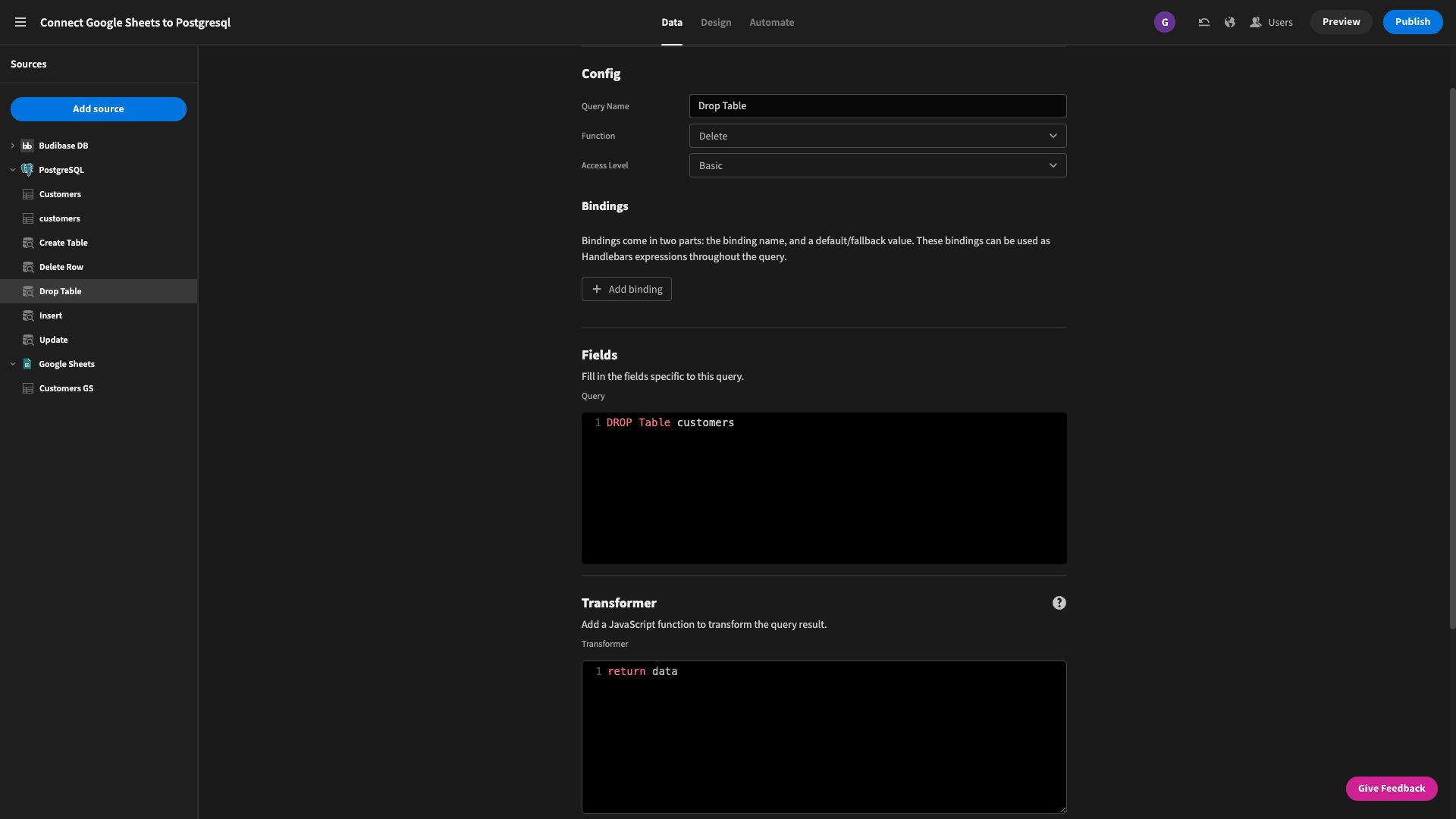The height and width of the screenshot is (819, 1456).
Task: Click the Preview button in top bar
Action: (x=1341, y=21)
